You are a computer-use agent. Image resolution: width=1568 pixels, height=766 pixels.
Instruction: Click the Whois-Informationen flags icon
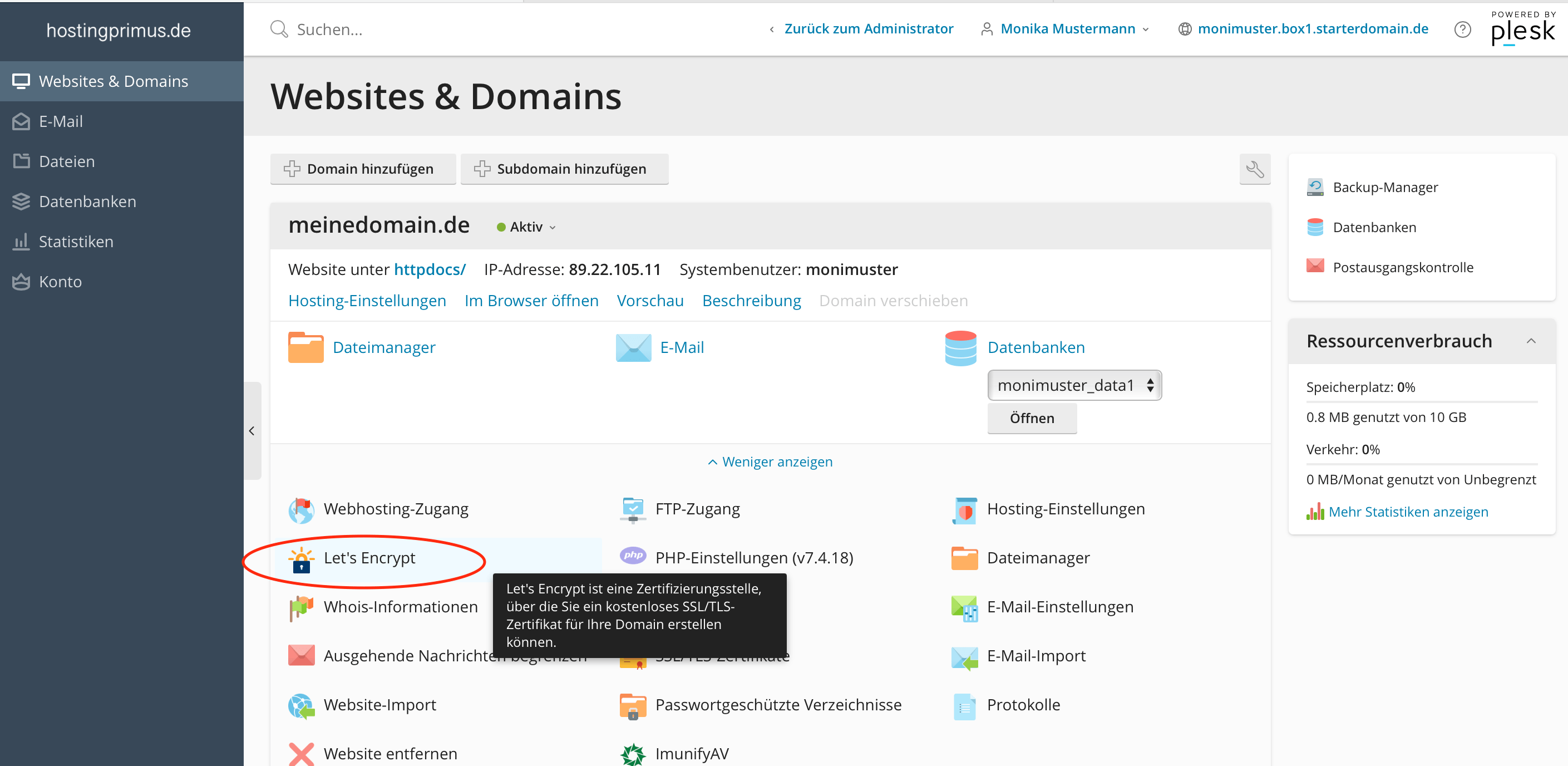pyautogui.click(x=302, y=608)
